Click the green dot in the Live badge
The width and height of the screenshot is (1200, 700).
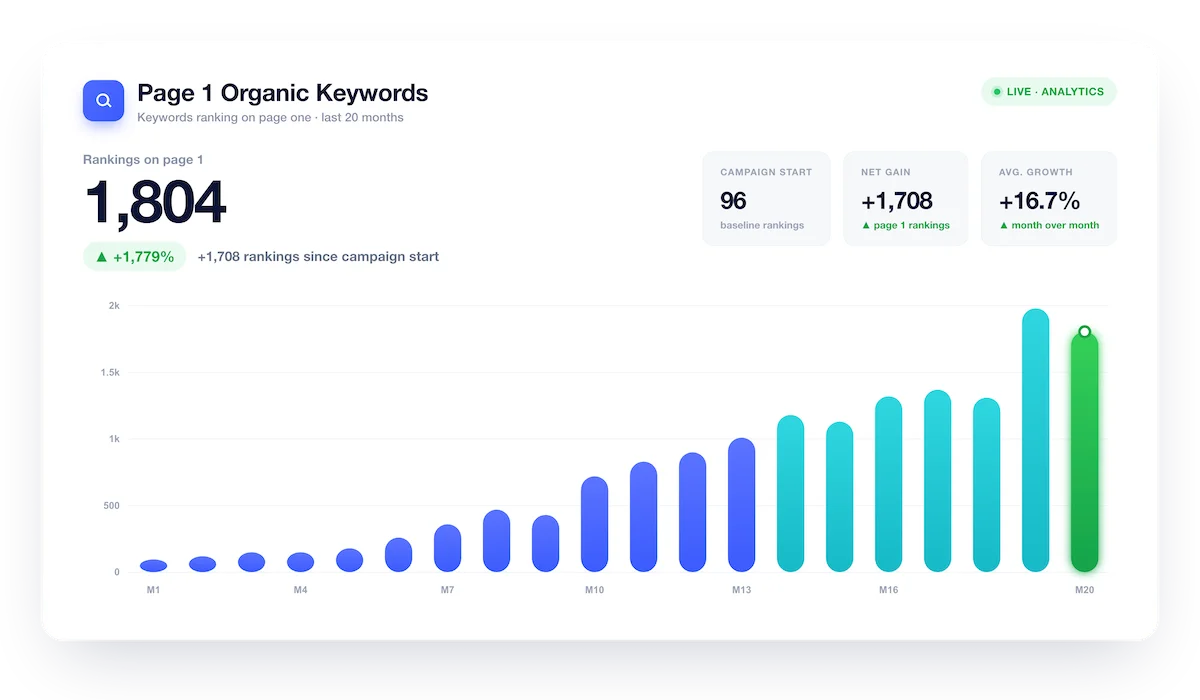point(997,92)
